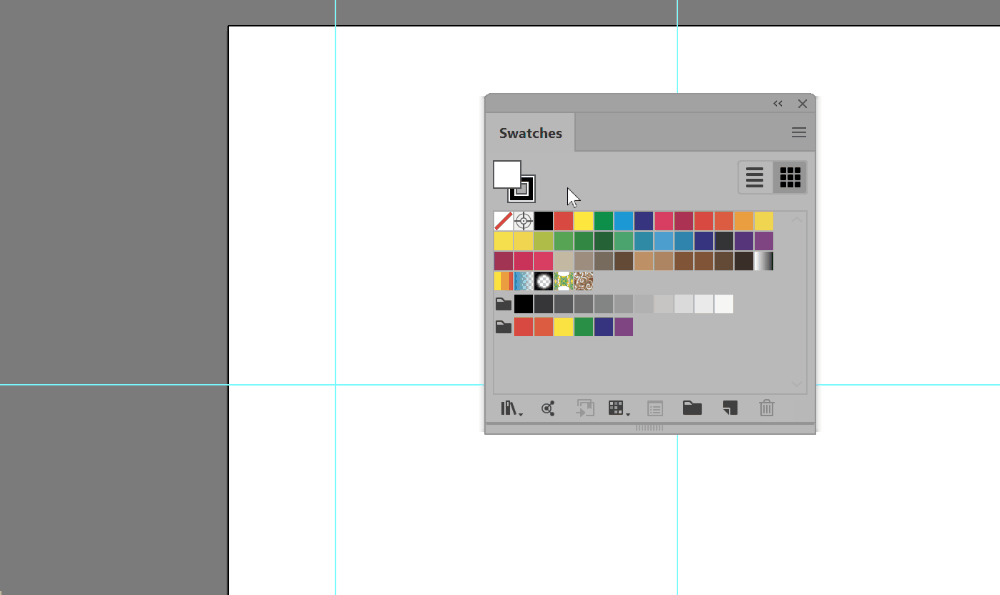Pick the black swatch beside the Registration swatch
The height and width of the screenshot is (595, 1000).
543,221
